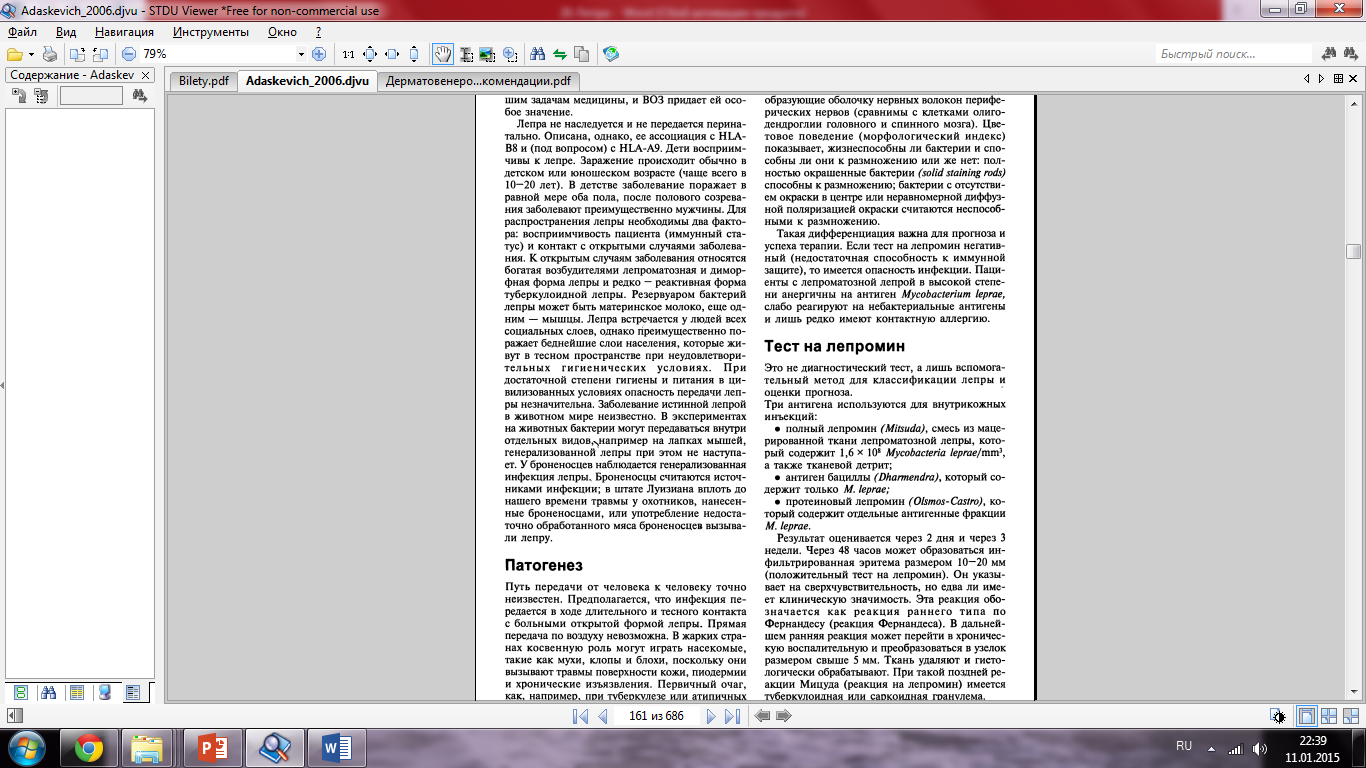This screenshot has width=1366, height=768.
Task: Click the Быстрый поиск quick search field
Action: 1236,54
